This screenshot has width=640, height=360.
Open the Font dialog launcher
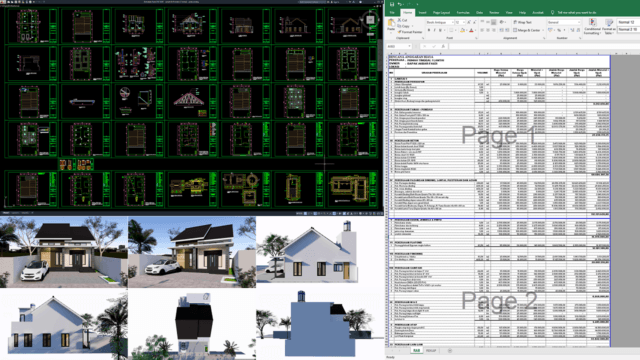(x=476, y=38)
